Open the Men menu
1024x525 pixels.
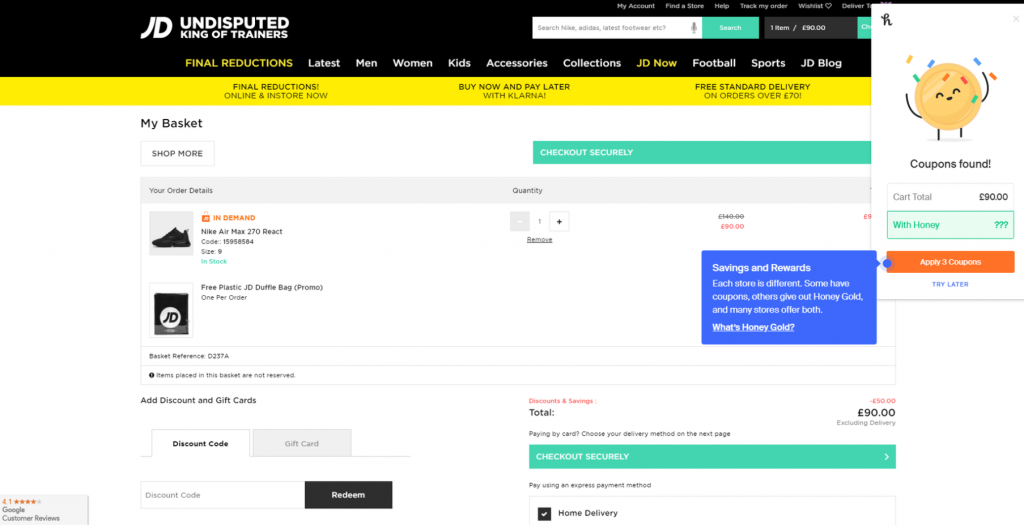click(x=366, y=63)
